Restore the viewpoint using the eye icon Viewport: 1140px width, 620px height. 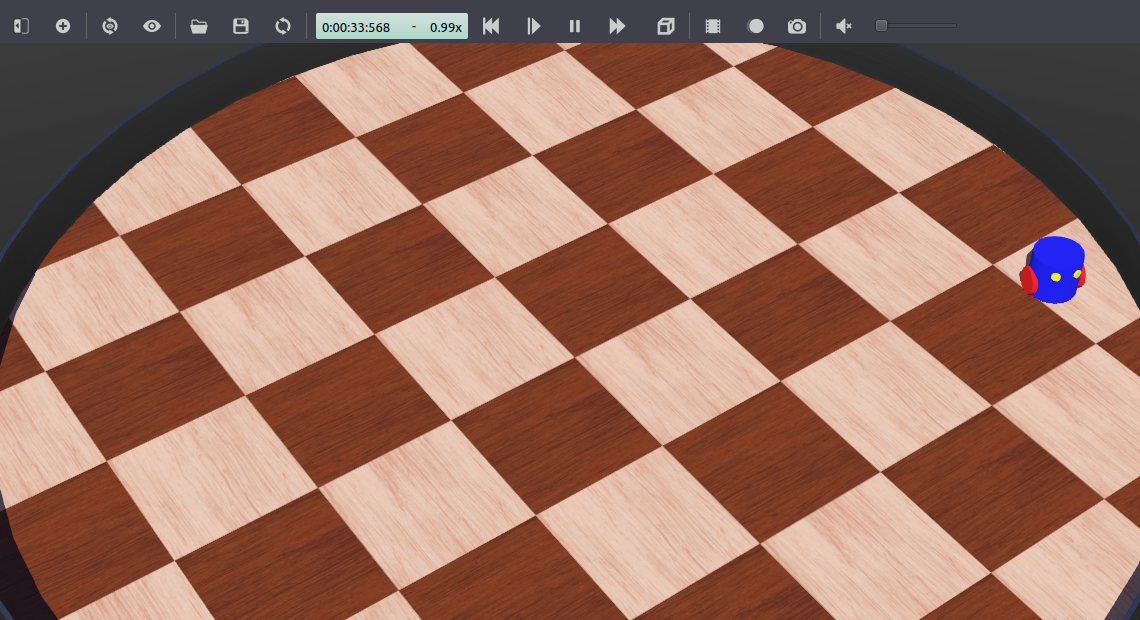point(151,26)
